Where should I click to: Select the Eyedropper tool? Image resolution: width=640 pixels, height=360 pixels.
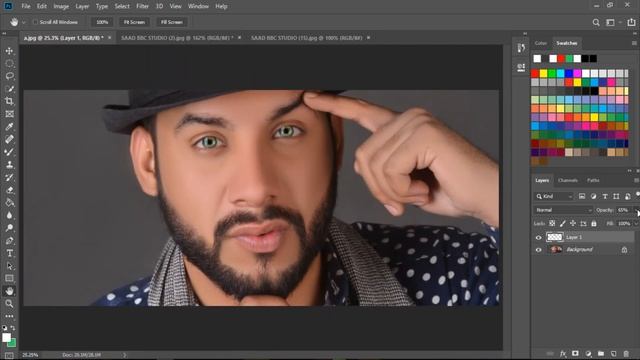point(9,127)
